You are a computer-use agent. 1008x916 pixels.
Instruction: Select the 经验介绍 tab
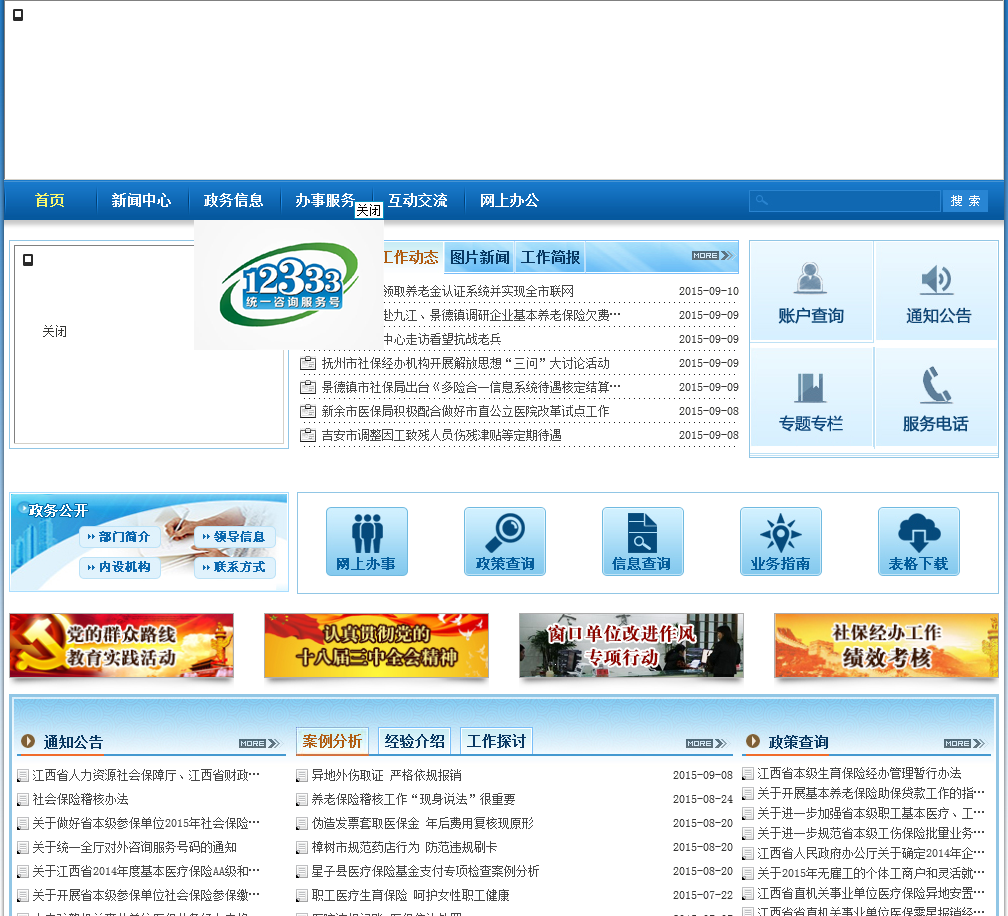coord(415,741)
